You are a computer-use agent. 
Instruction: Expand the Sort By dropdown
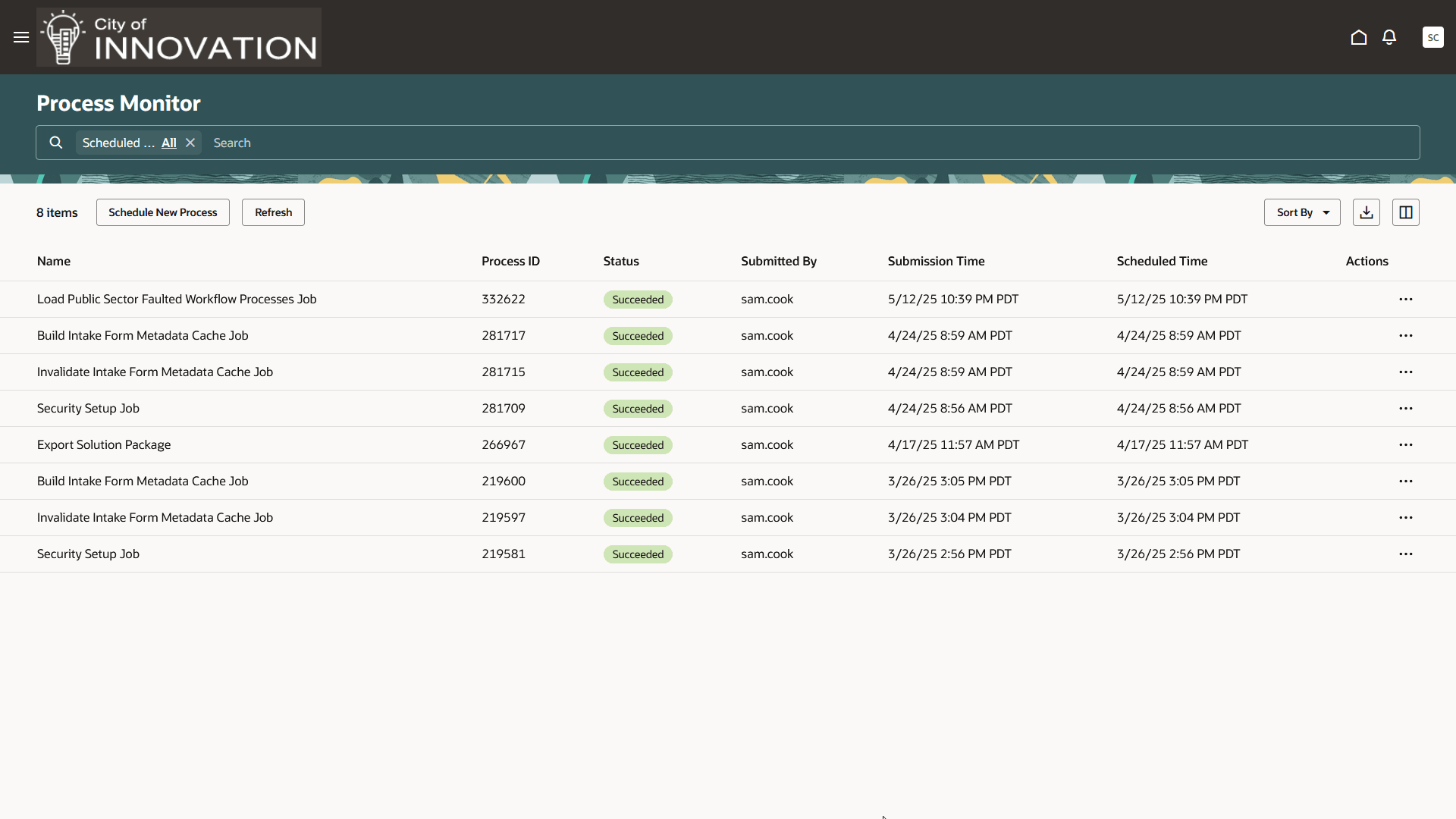1301,212
